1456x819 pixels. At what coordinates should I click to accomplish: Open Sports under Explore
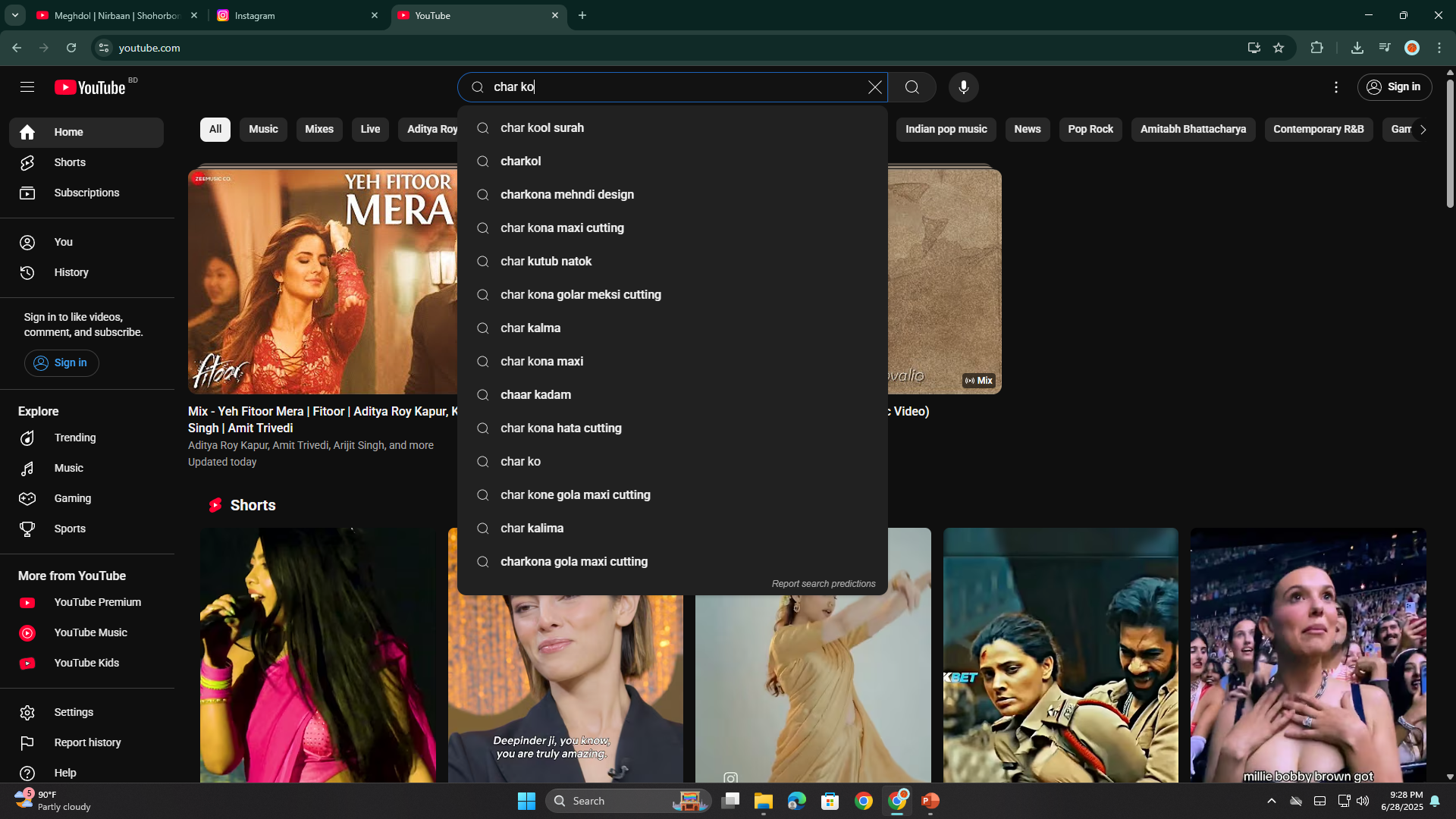86,529
